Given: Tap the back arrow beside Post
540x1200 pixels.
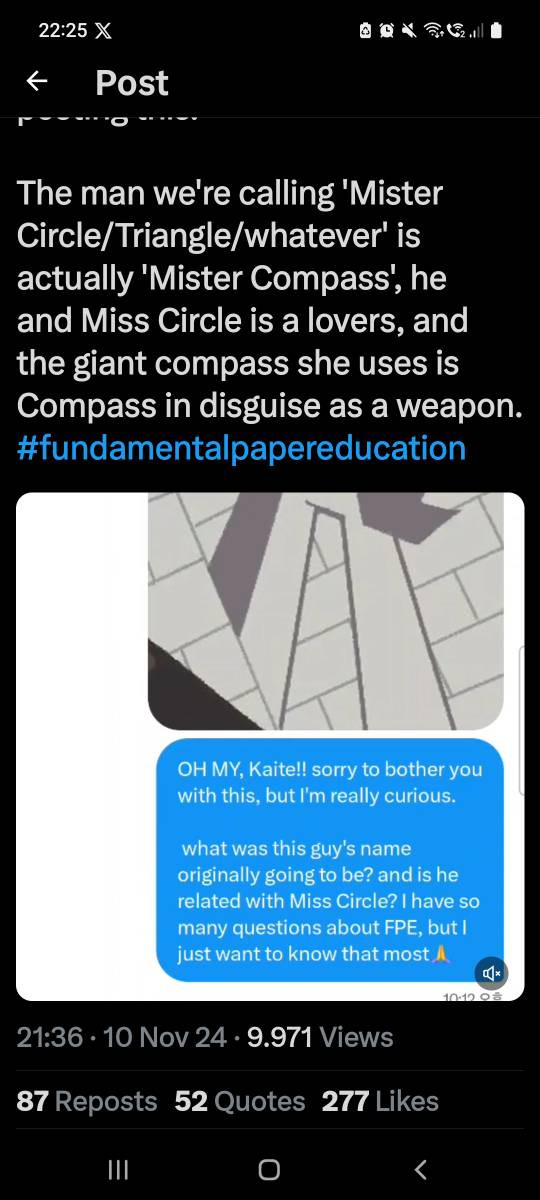Looking at the screenshot, I should click(37, 82).
